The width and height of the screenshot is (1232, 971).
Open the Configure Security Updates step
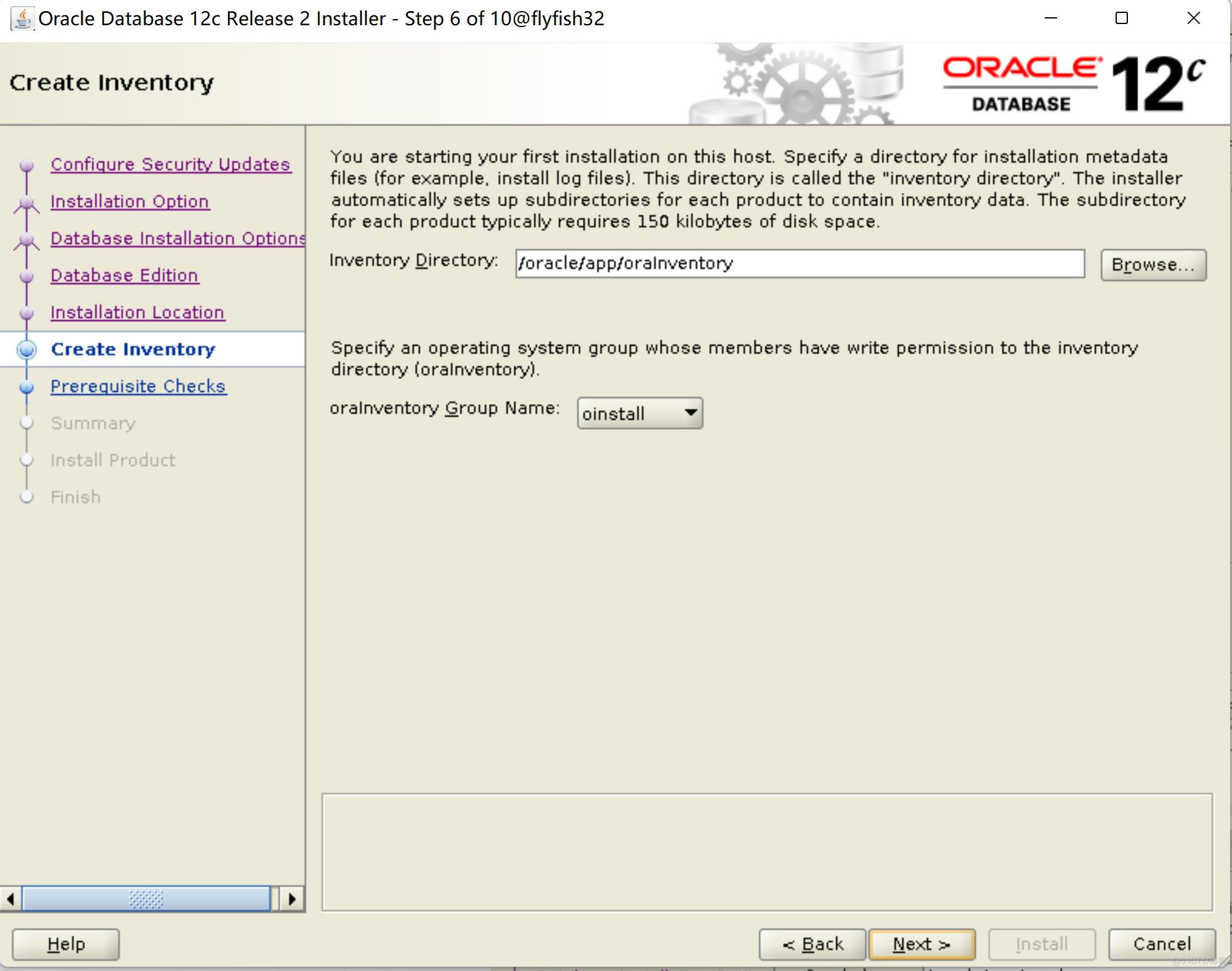pyautogui.click(x=171, y=165)
